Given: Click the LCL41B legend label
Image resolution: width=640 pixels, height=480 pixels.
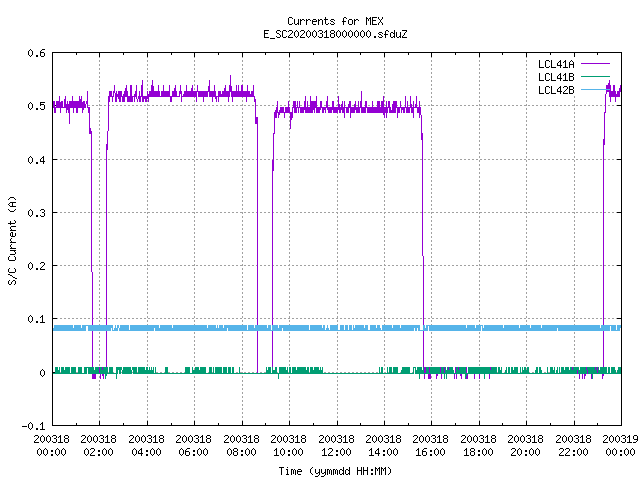Looking at the screenshot, I should click(x=556, y=77).
